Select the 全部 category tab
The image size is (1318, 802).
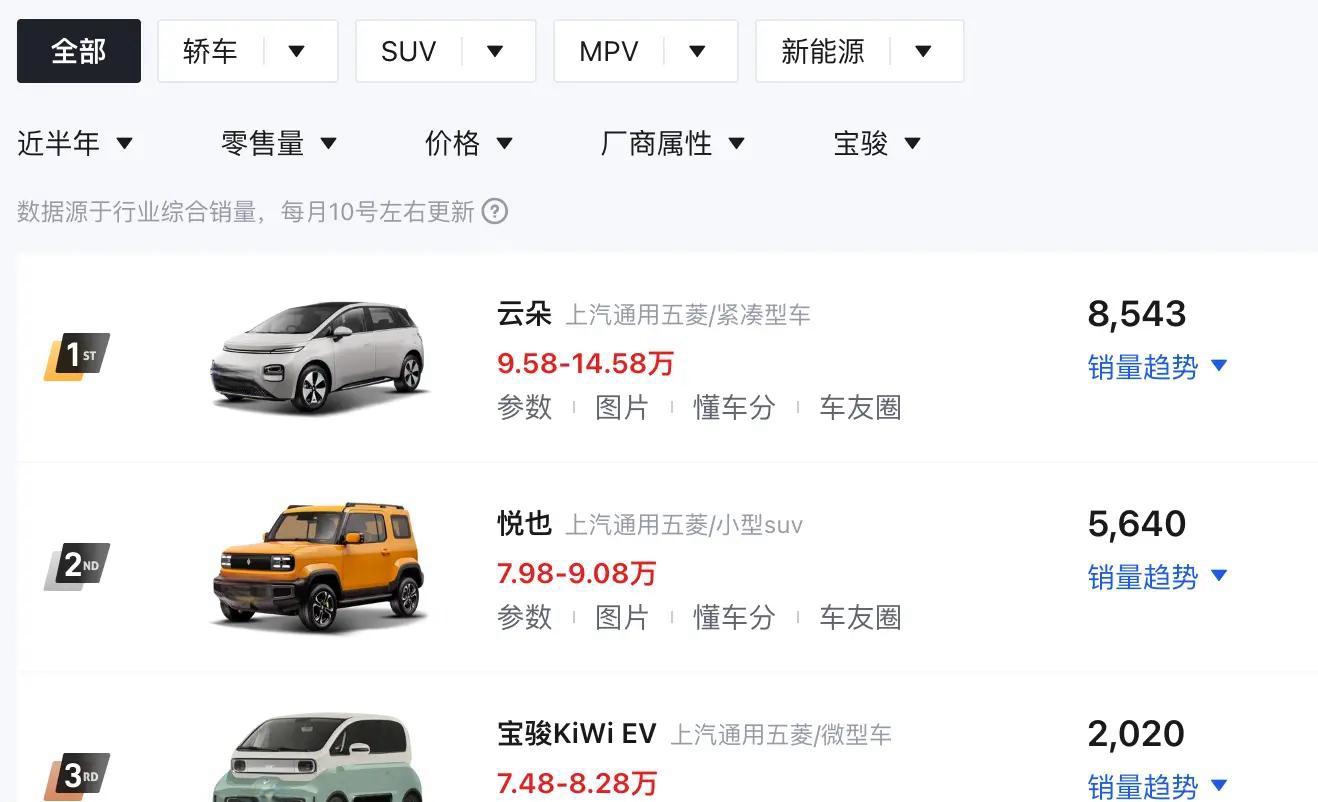tap(79, 51)
